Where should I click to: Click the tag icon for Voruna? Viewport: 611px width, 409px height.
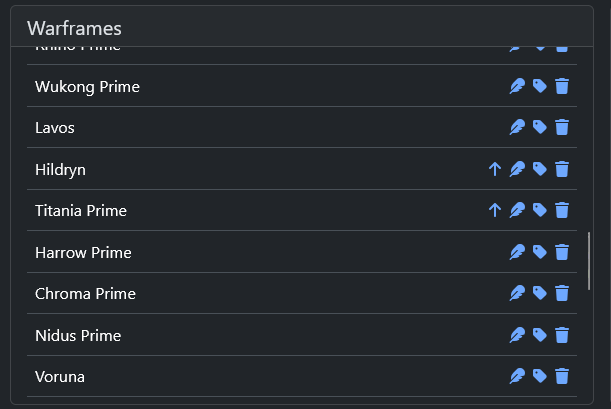(540, 376)
